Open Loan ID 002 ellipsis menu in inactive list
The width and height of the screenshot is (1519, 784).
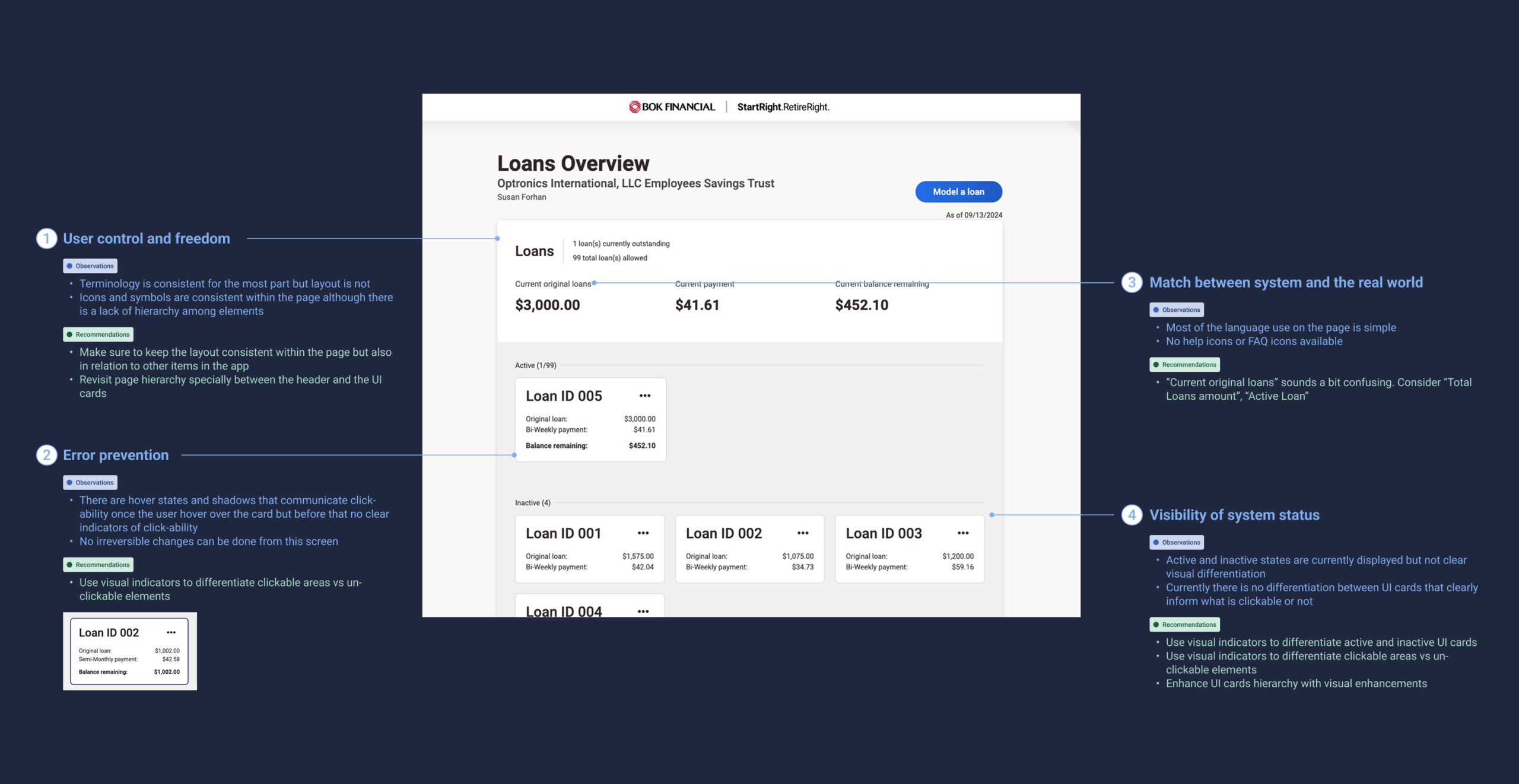[802, 533]
